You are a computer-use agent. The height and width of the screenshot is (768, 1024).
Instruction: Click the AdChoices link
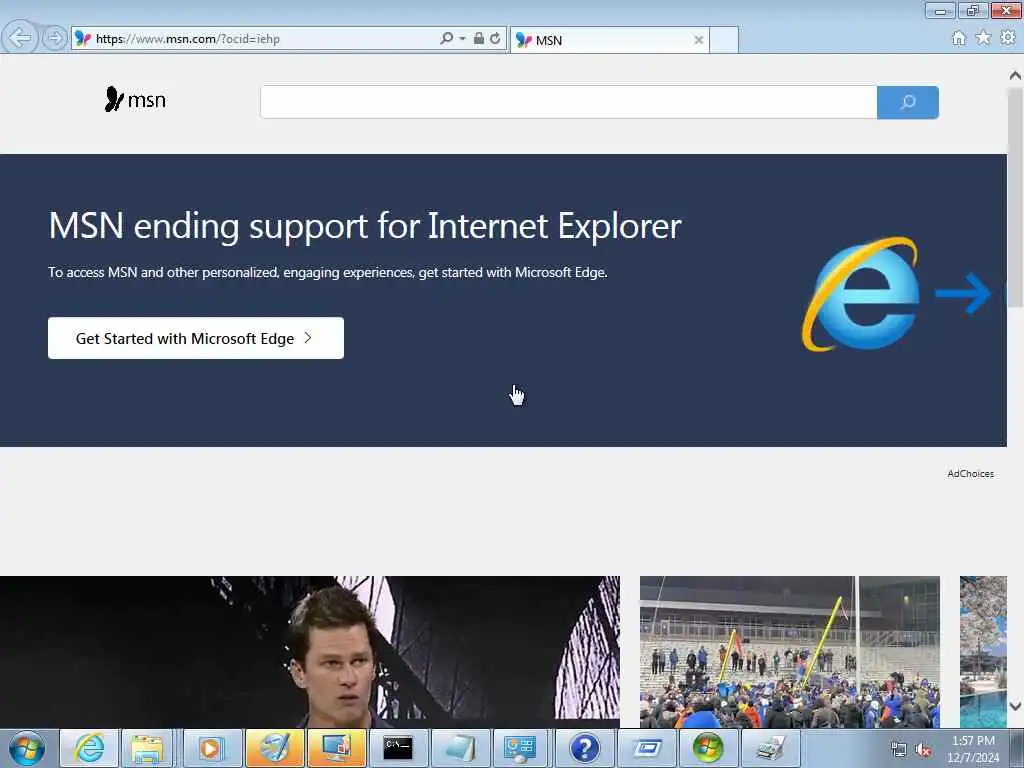(x=970, y=473)
